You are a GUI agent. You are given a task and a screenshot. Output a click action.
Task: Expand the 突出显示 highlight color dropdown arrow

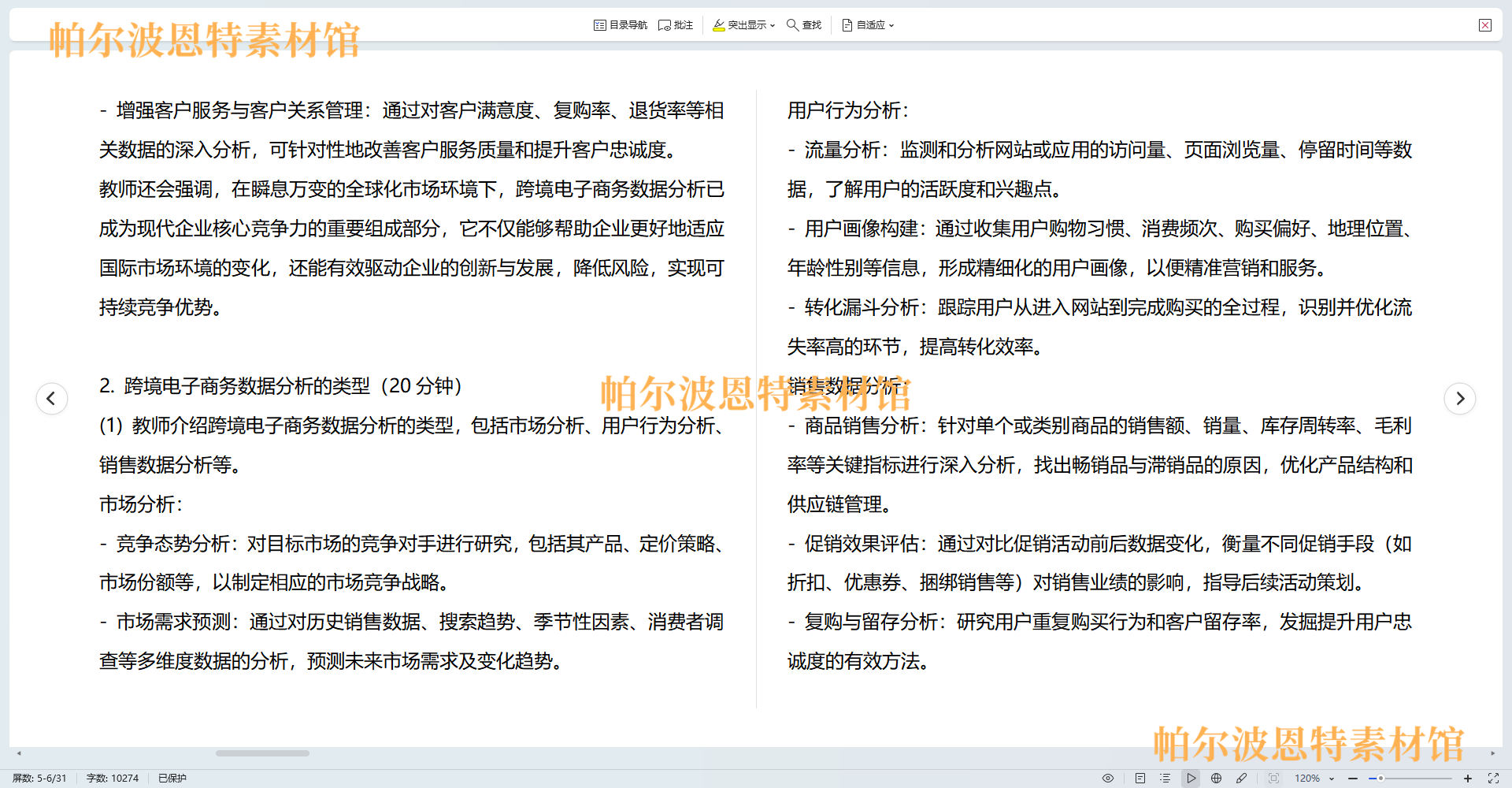773,25
